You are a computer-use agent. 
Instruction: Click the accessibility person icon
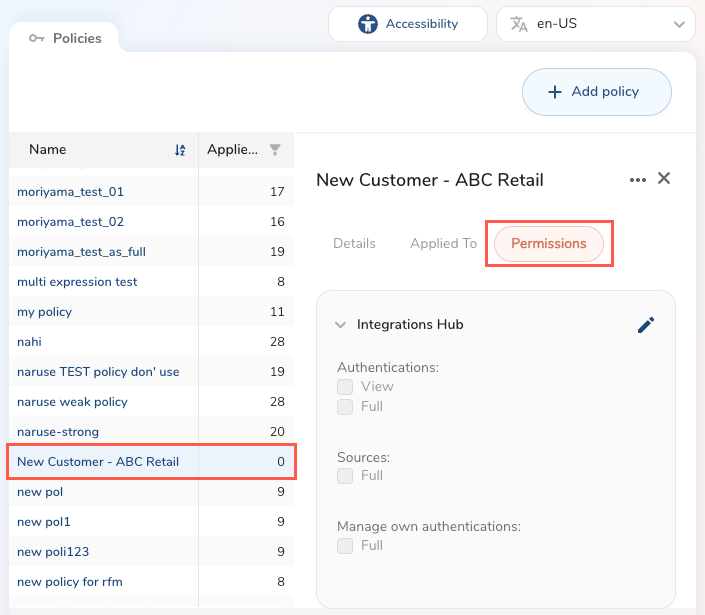click(368, 24)
